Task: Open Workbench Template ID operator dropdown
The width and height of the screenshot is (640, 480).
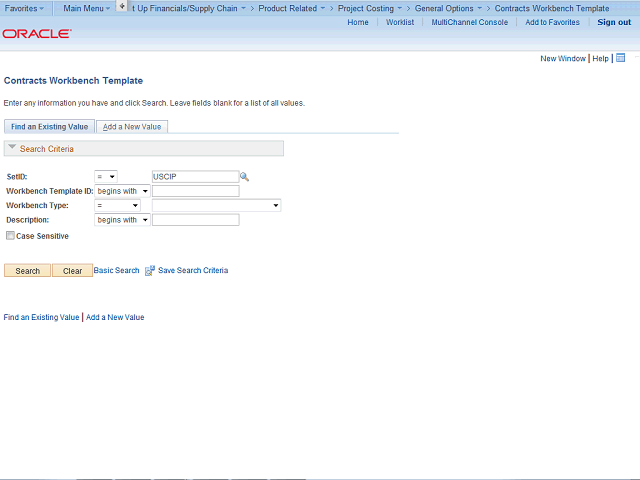Action: pyautogui.click(x=122, y=191)
